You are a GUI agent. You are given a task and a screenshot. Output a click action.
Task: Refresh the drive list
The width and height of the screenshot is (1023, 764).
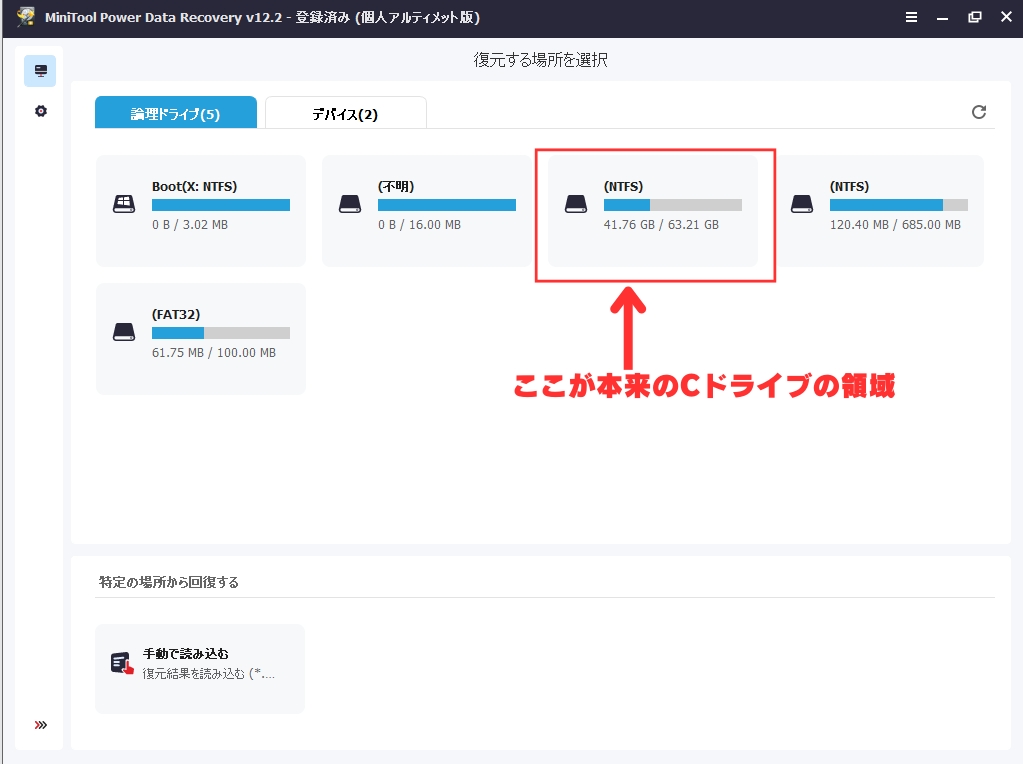tap(979, 112)
